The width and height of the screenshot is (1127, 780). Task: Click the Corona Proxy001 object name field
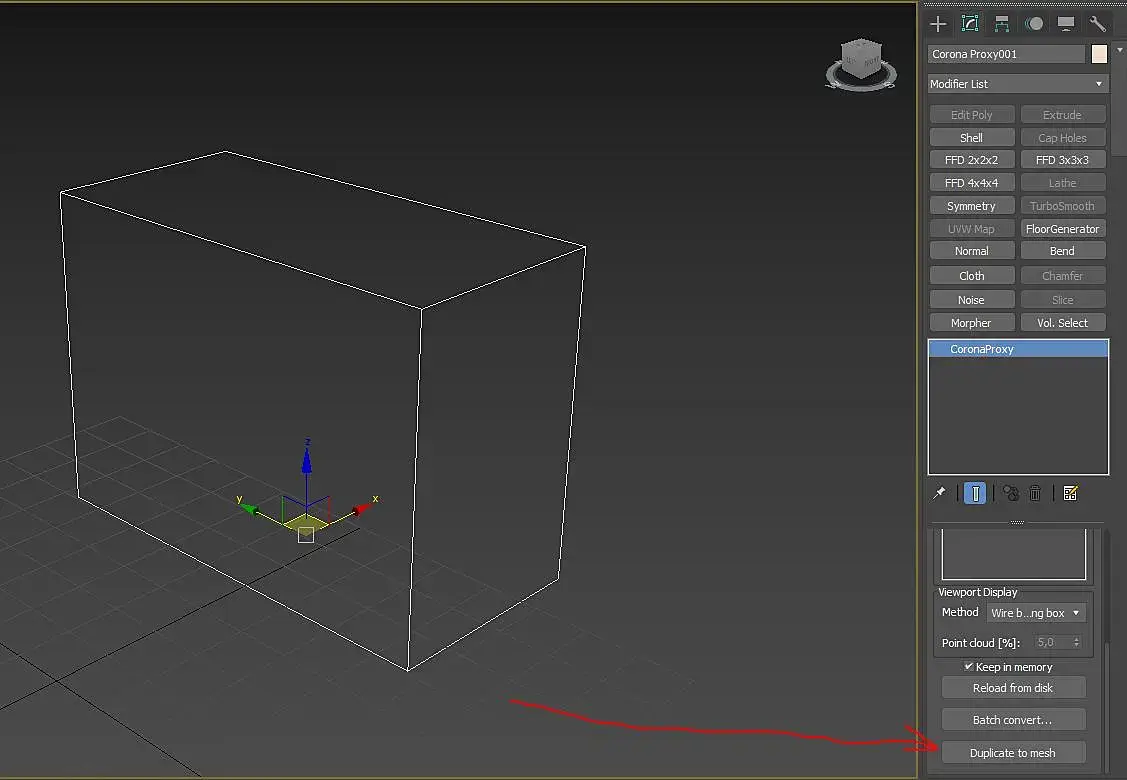(1006, 54)
